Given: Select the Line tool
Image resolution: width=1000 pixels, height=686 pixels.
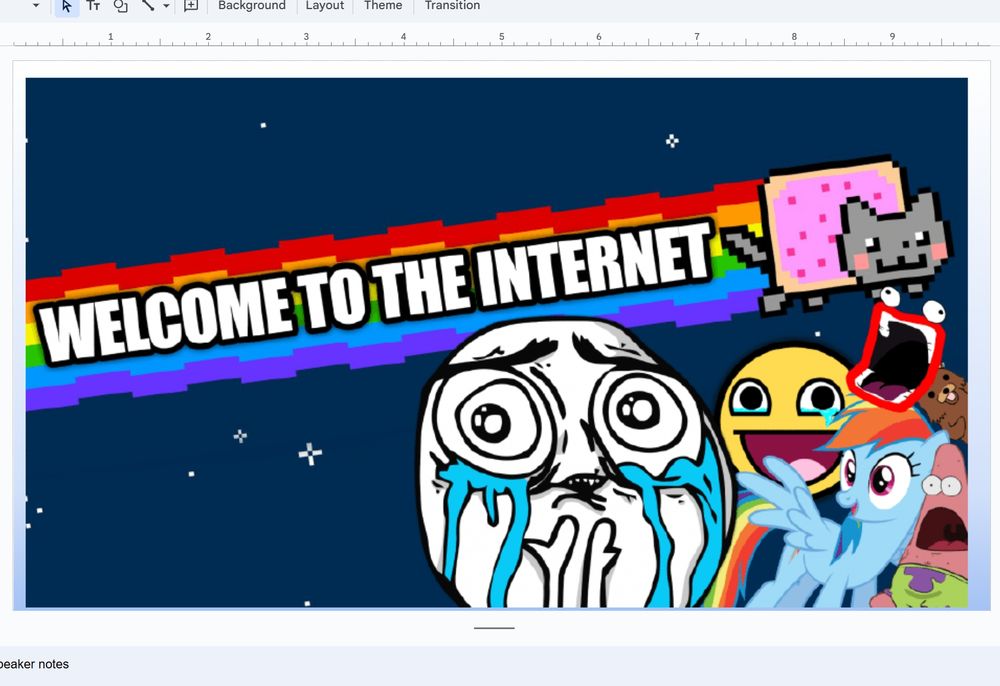Looking at the screenshot, I should [150, 7].
